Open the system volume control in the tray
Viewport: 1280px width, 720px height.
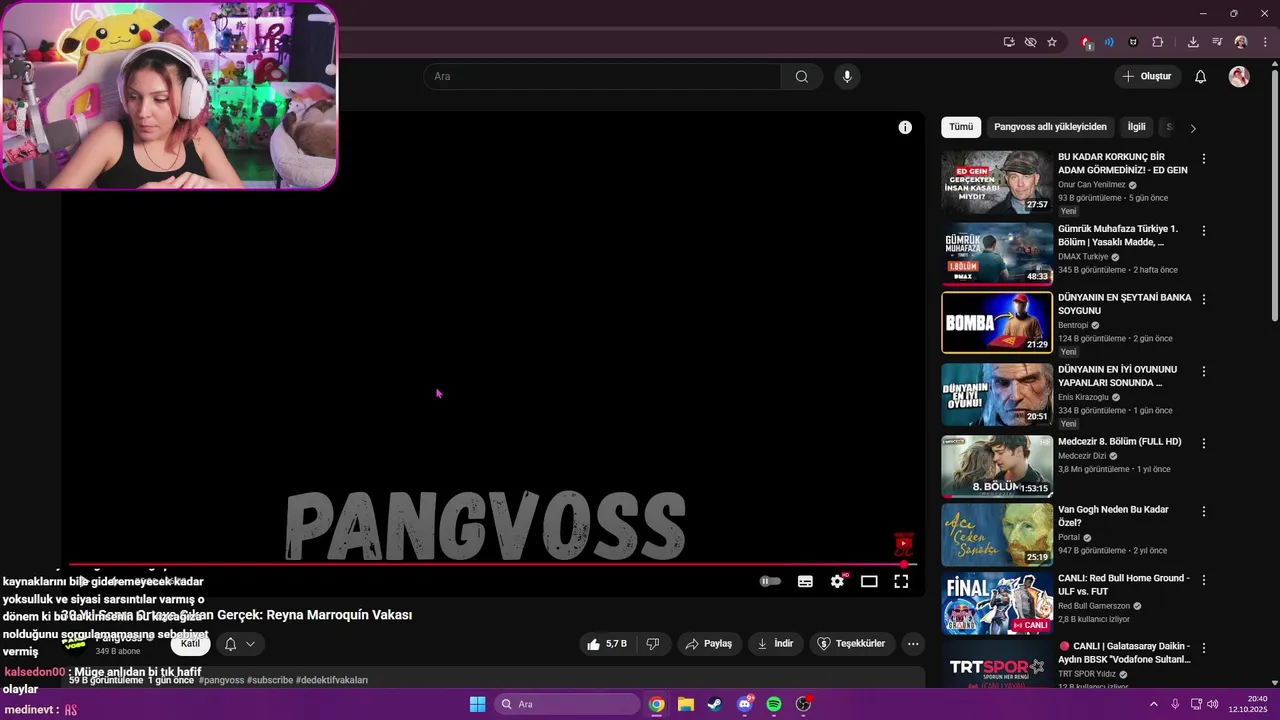click(x=1213, y=704)
